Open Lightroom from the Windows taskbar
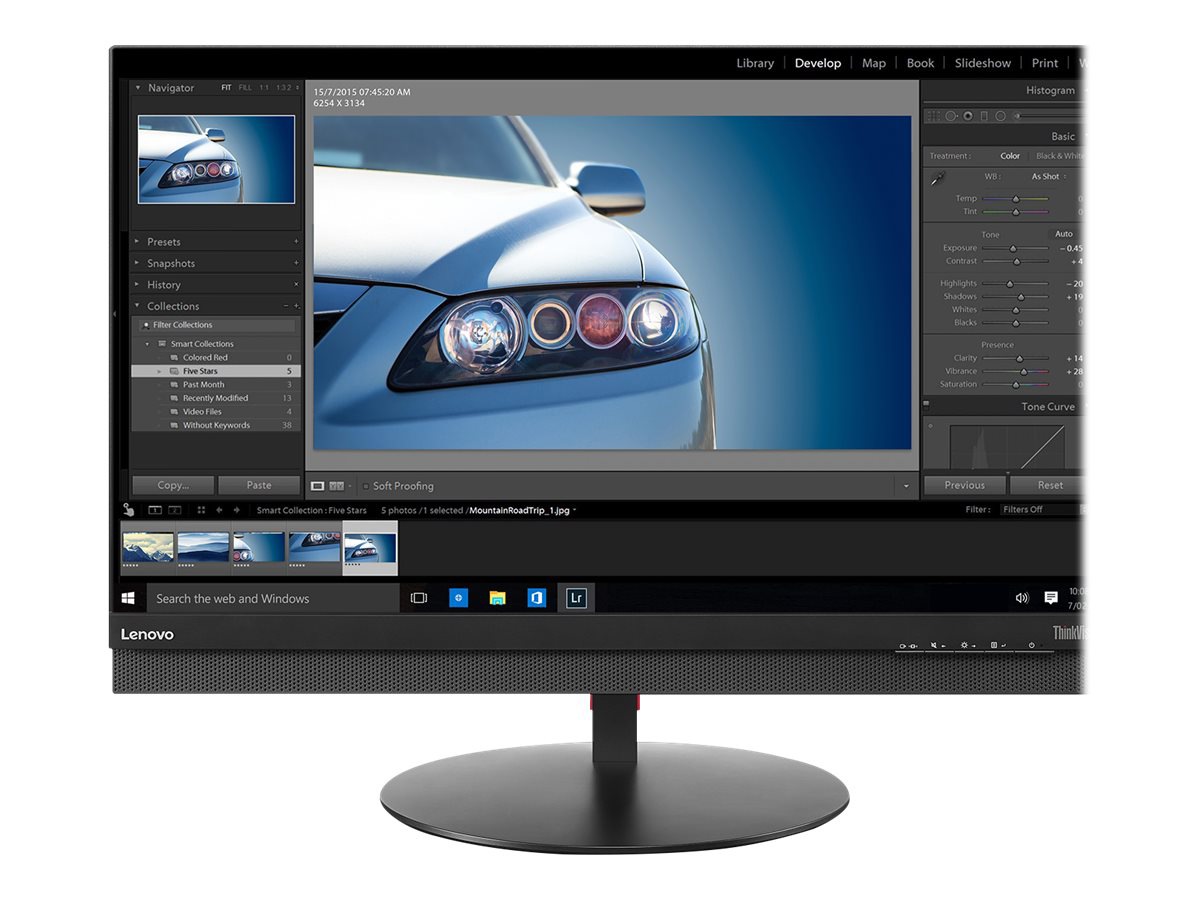The height and width of the screenshot is (900, 1200). (x=576, y=598)
